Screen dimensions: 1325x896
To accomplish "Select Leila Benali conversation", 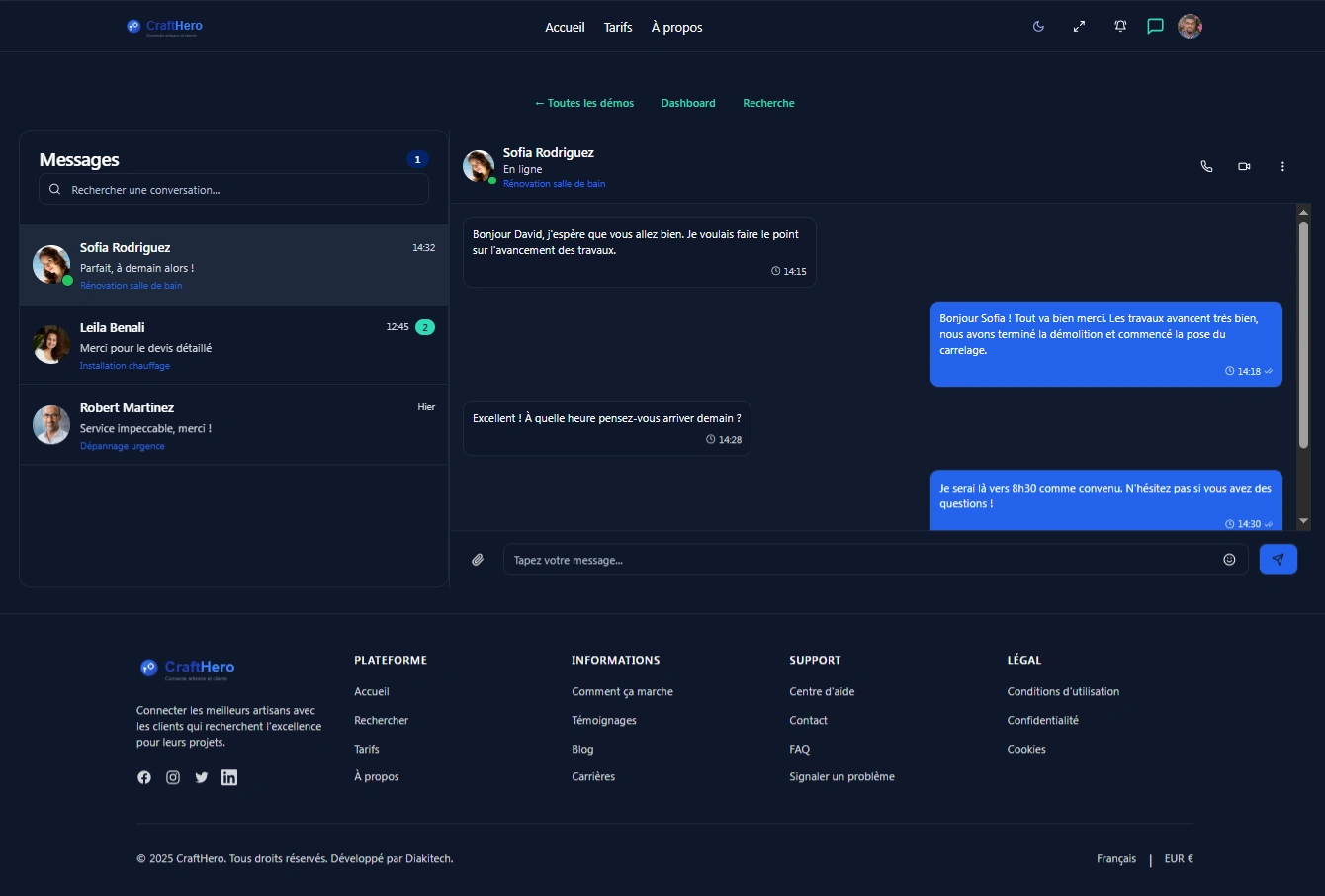I will (234, 345).
